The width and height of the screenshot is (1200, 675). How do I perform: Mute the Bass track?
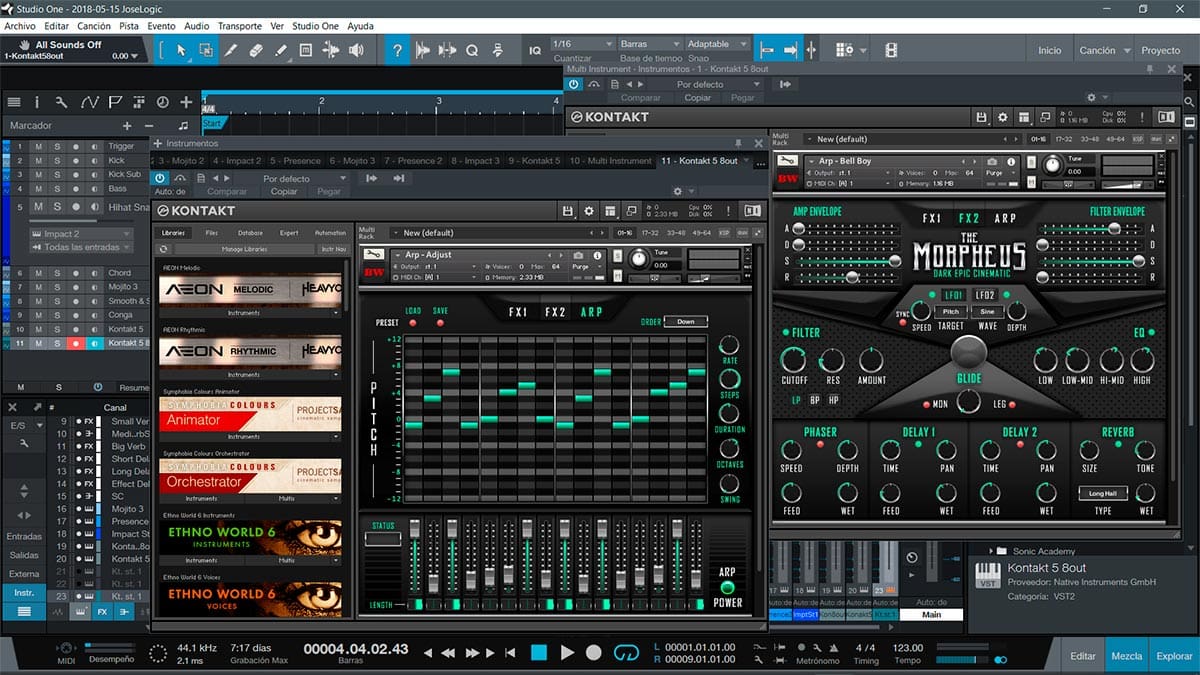[38, 188]
